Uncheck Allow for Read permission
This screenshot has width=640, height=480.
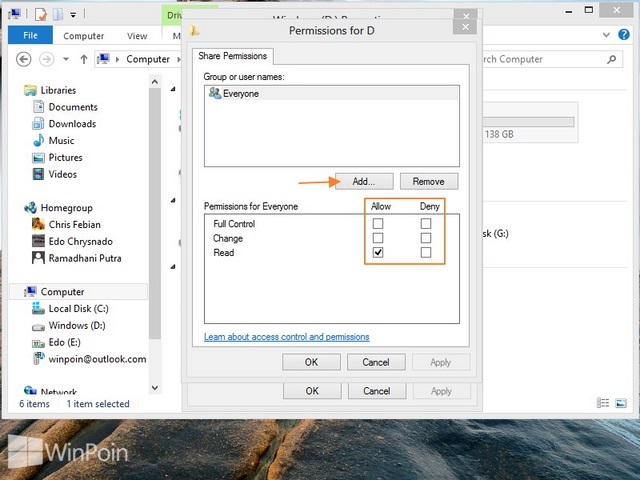[x=378, y=253]
